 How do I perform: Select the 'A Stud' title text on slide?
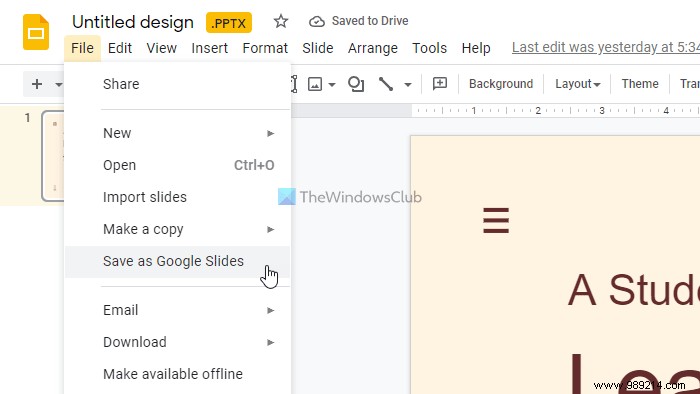[x=633, y=290]
